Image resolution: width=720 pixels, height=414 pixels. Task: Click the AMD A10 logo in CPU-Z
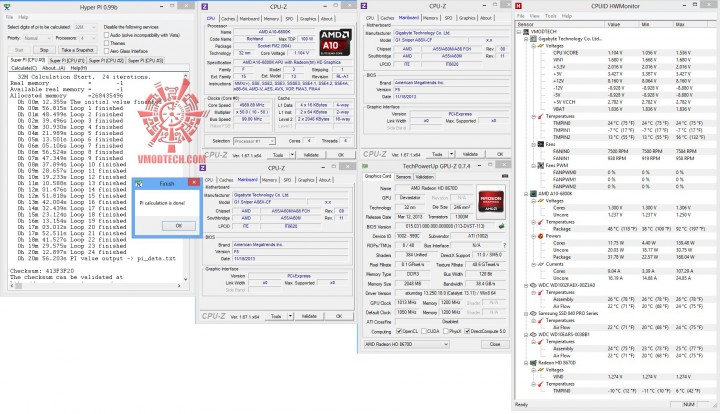[335, 43]
